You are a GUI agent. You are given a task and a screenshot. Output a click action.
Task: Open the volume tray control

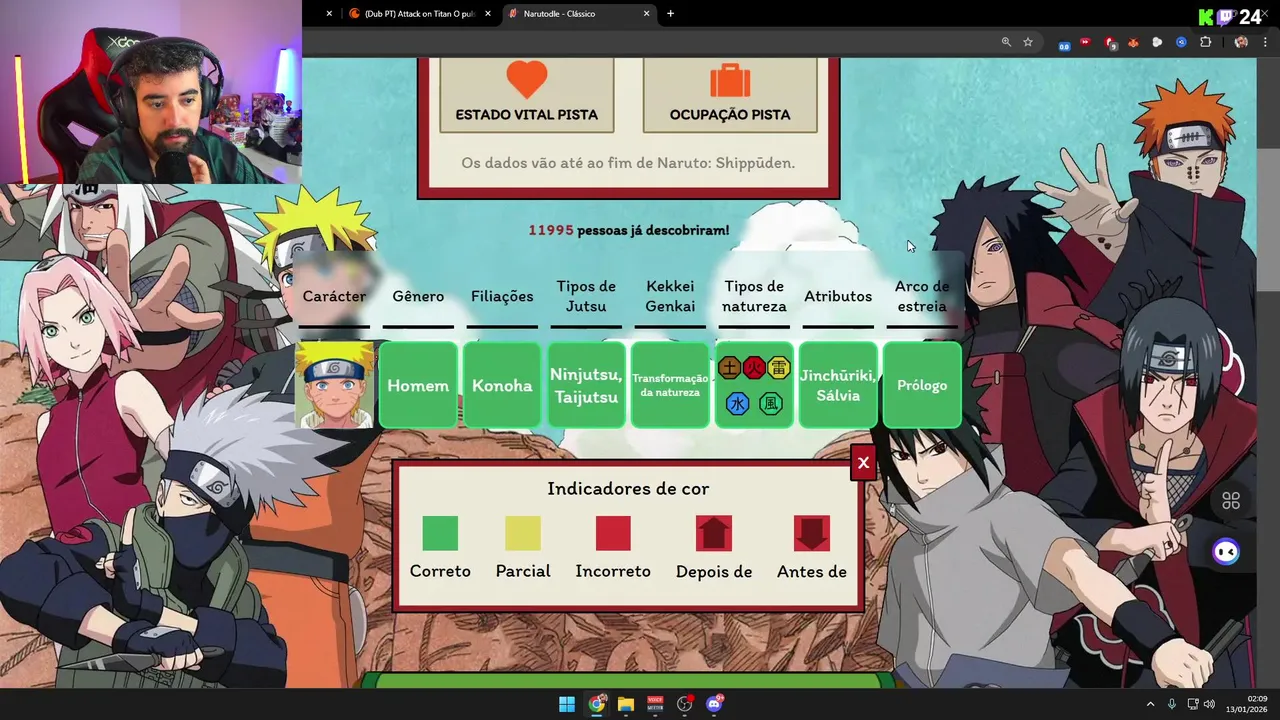click(1209, 704)
